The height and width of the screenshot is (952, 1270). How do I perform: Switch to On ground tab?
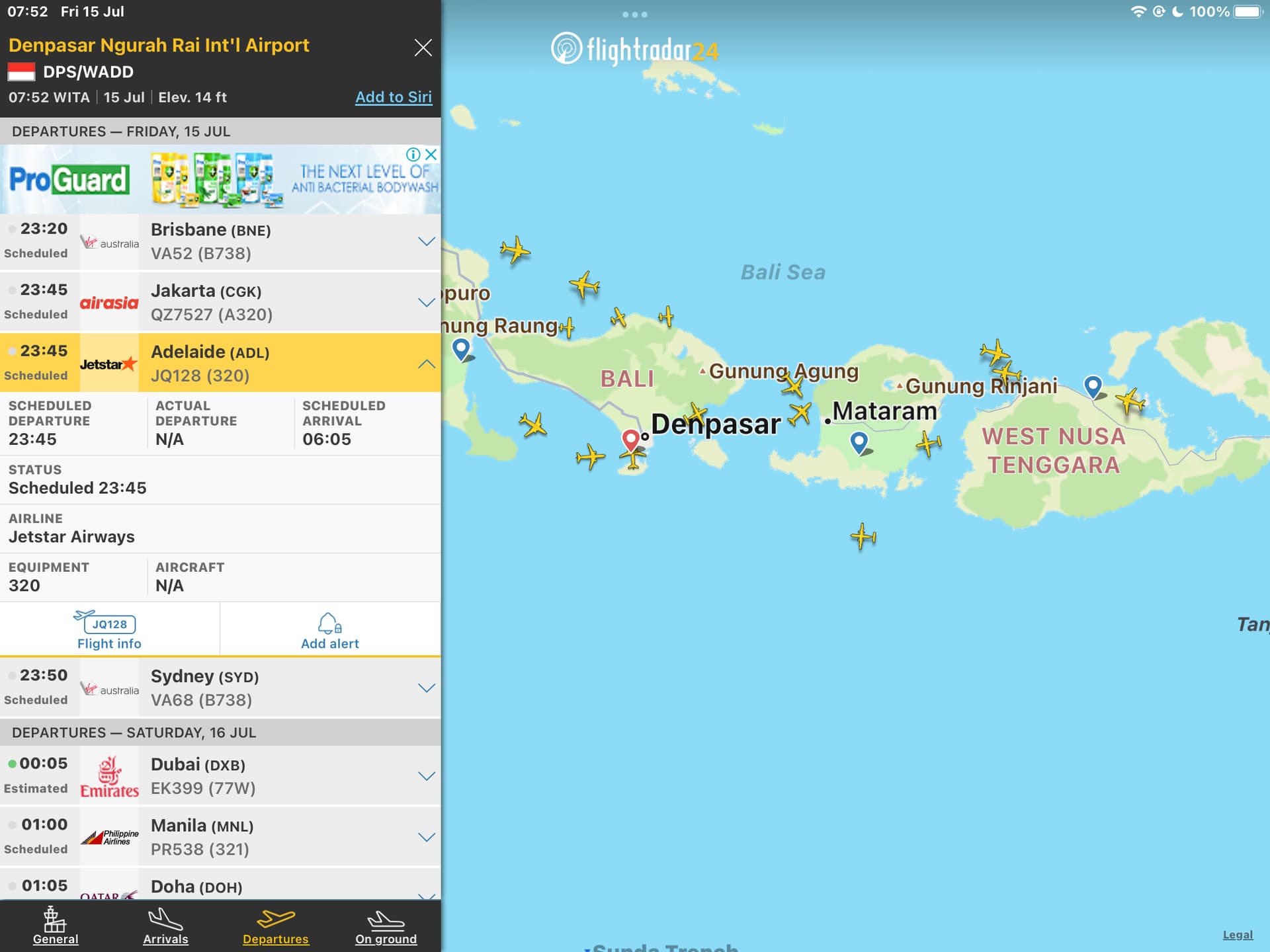386,926
